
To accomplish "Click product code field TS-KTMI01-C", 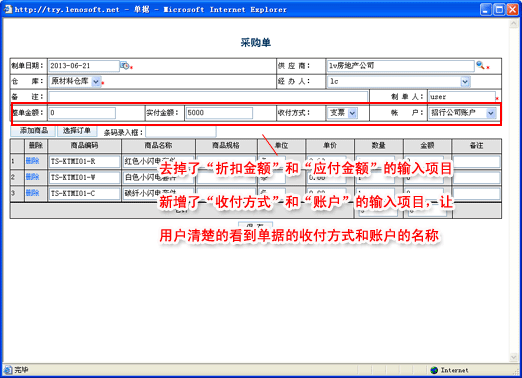I will tap(84, 194).
